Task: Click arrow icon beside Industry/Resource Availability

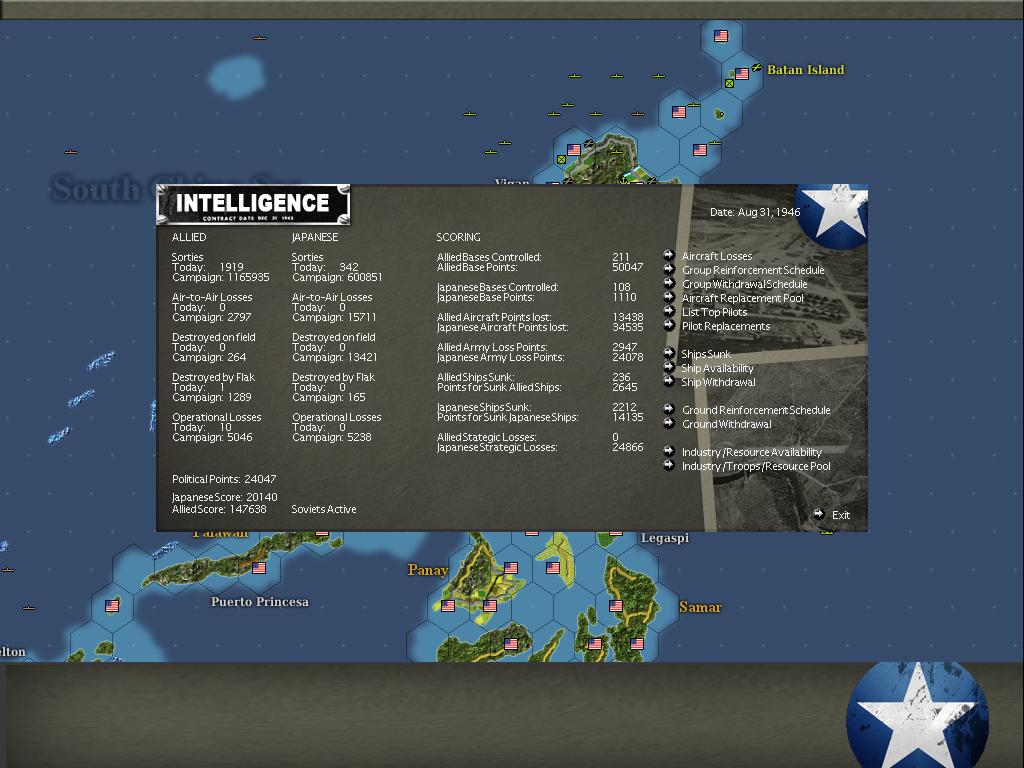Action: tap(669, 451)
